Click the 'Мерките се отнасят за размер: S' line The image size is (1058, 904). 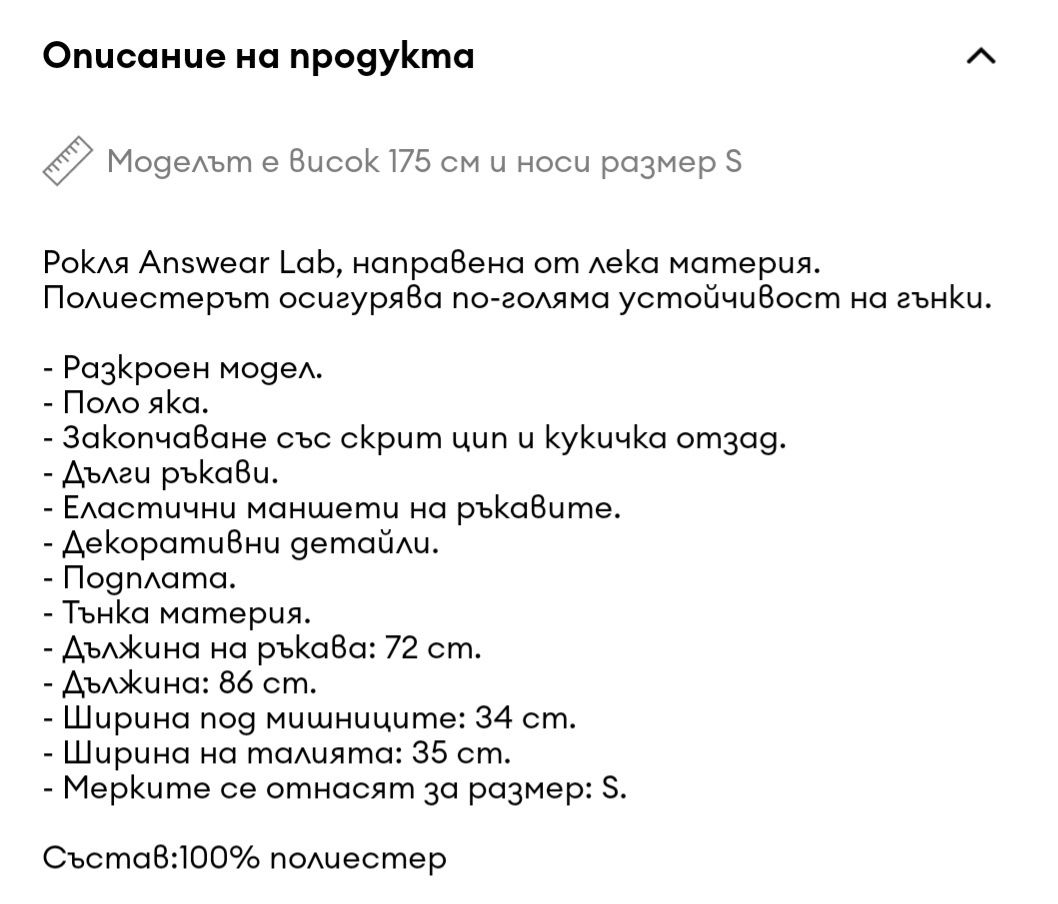point(335,789)
